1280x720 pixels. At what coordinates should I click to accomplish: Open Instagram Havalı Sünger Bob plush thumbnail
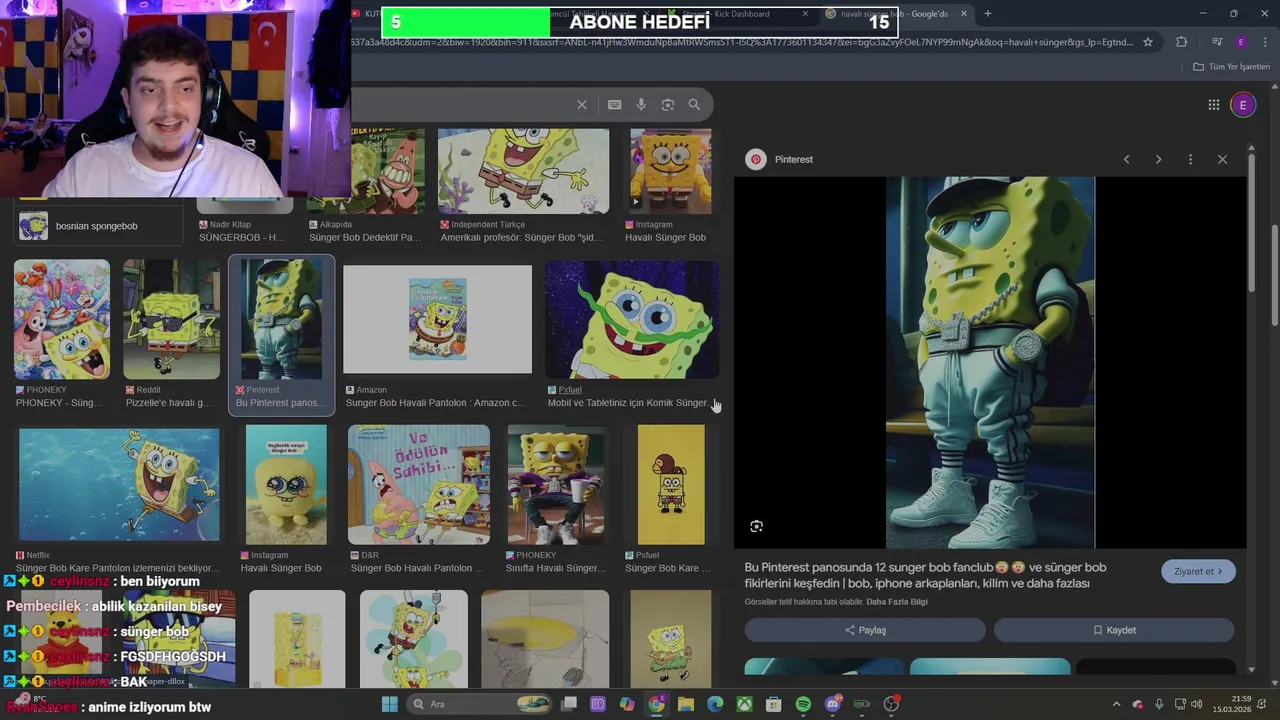coord(286,484)
